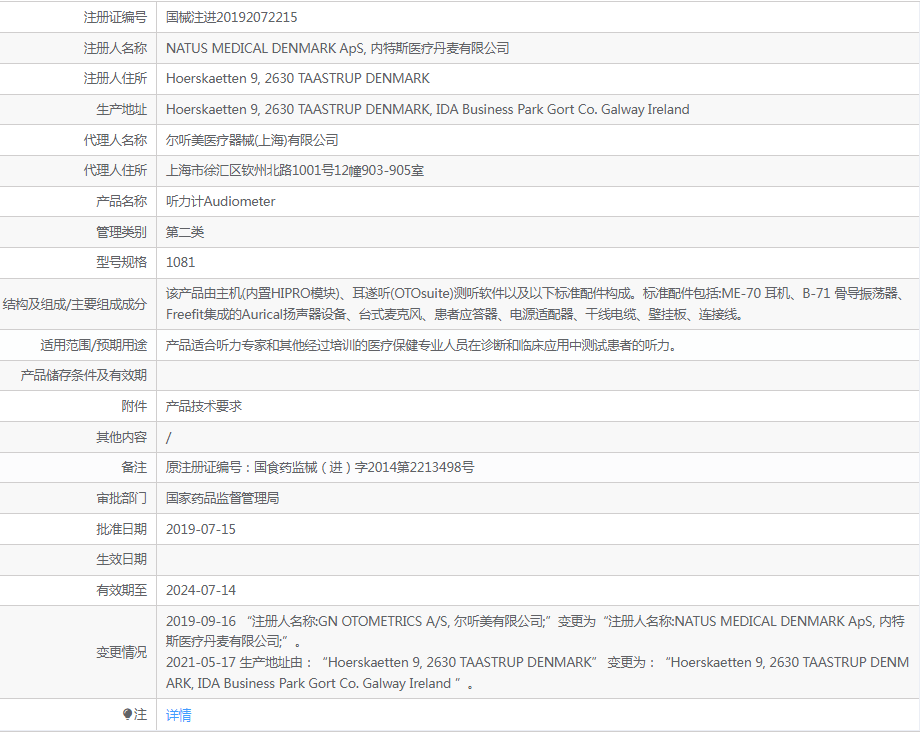Select product name 听力计Audiometer

(221, 201)
